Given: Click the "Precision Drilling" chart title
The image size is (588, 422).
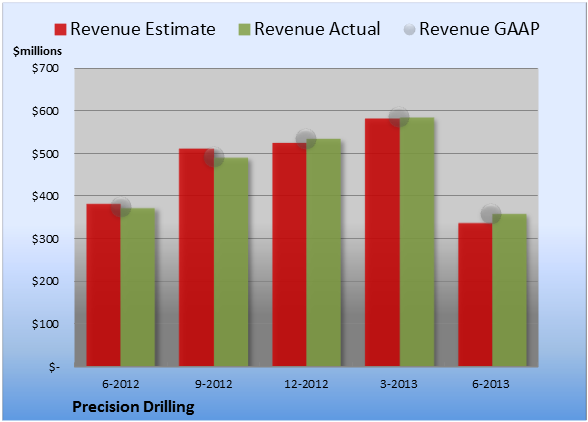Looking at the screenshot, I should pos(133,407).
